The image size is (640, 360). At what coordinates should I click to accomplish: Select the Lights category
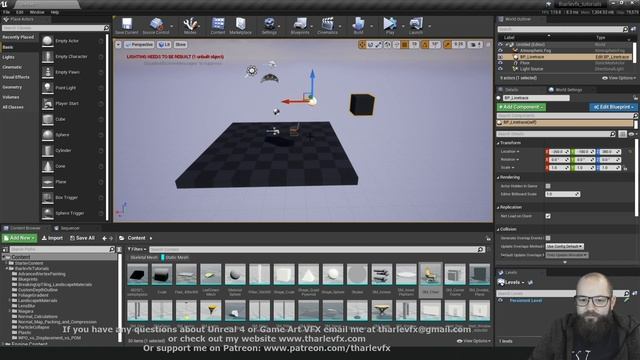click(9, 57)
